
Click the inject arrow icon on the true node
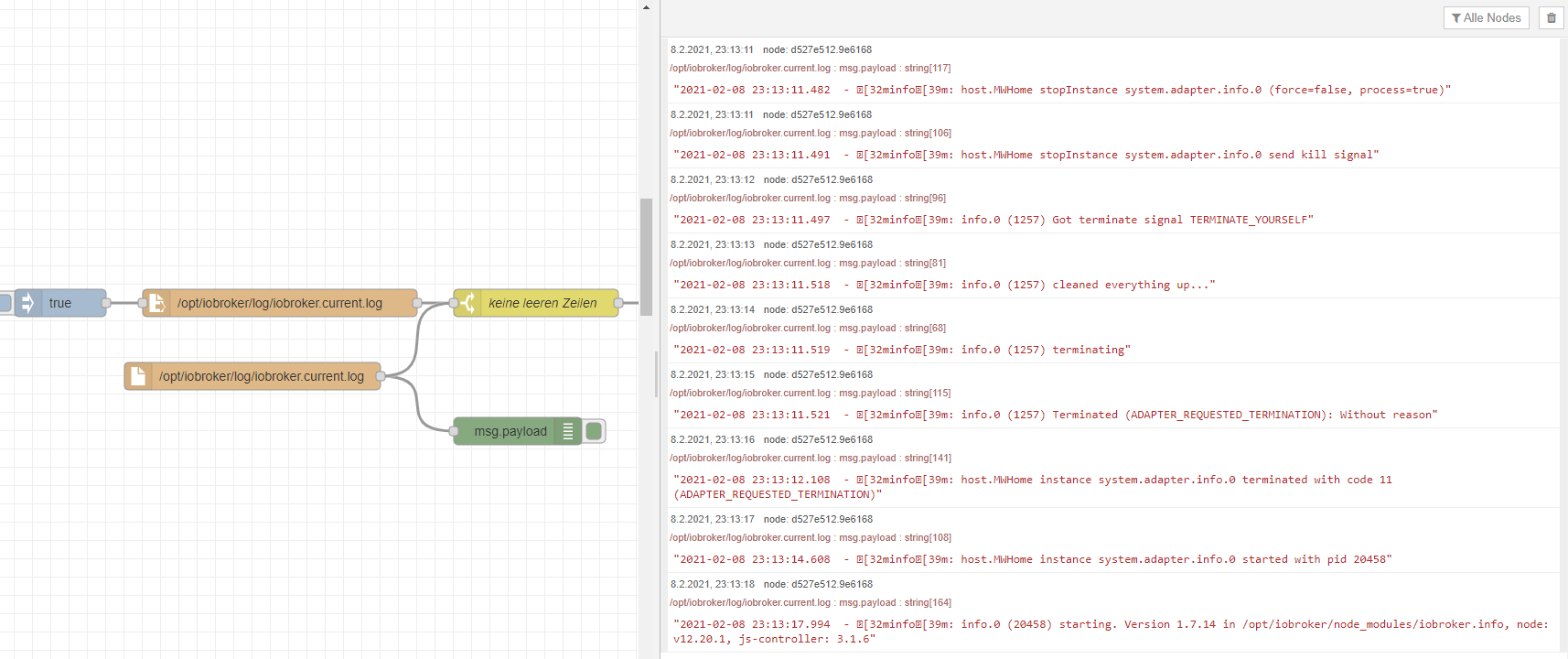(x=27, y=303)
